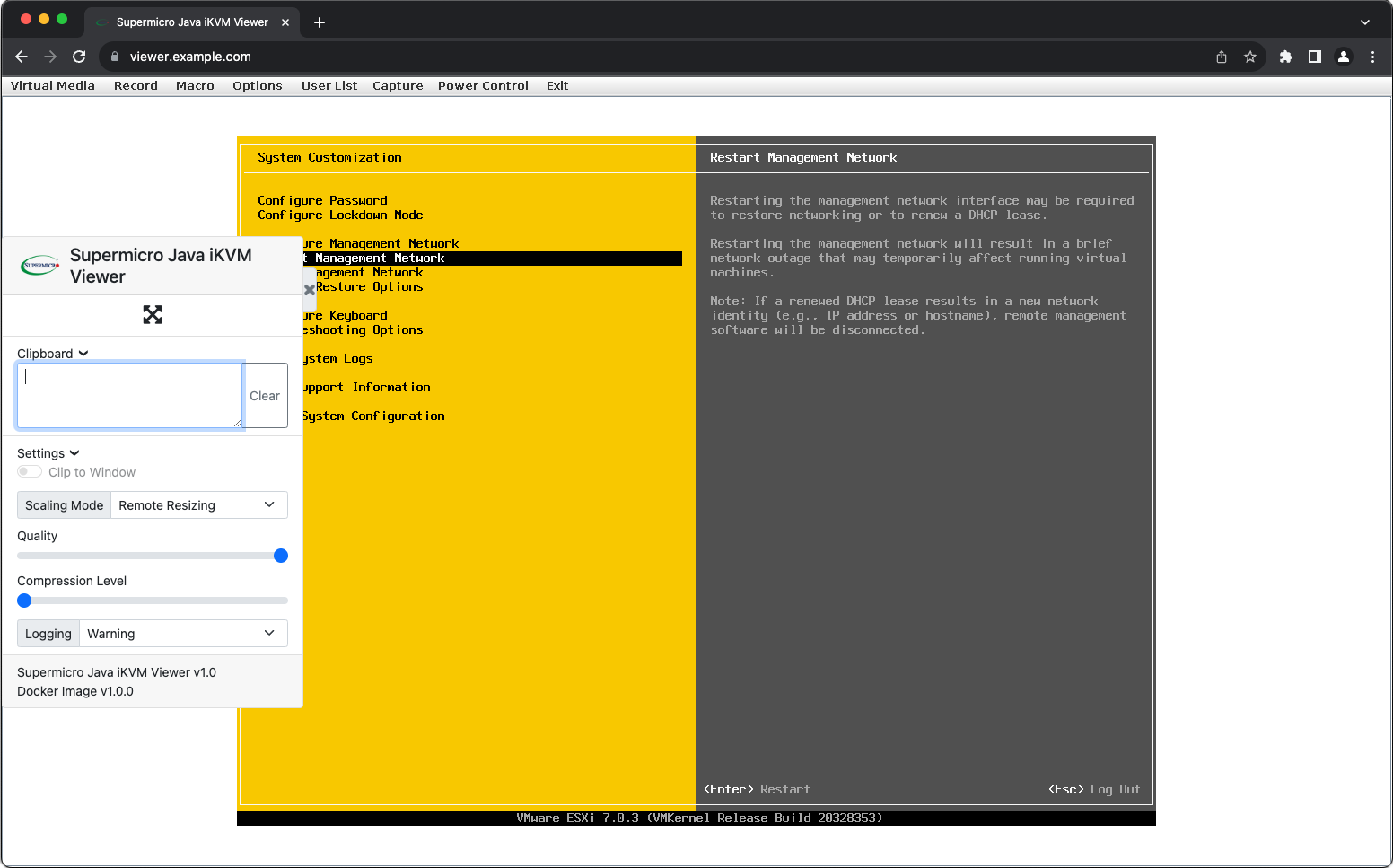Image resolution: width=1393 pixels, height=868 pixels.
Task: Click the share page icon in address bar
Action: [1221, 57]
